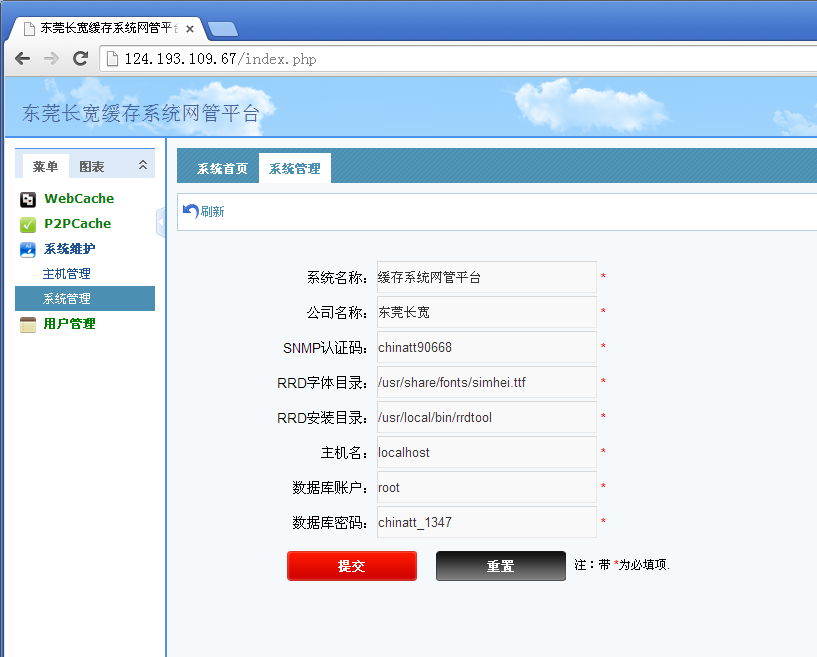Click the RRD字体目录 input field
Viewport: 817px width, 657px height.
coord(487,382)
